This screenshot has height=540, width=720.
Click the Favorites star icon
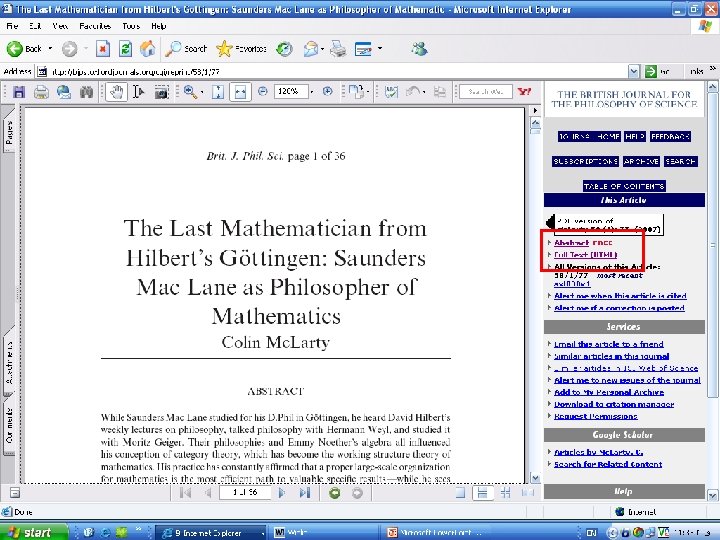click(x=225, y=48)
